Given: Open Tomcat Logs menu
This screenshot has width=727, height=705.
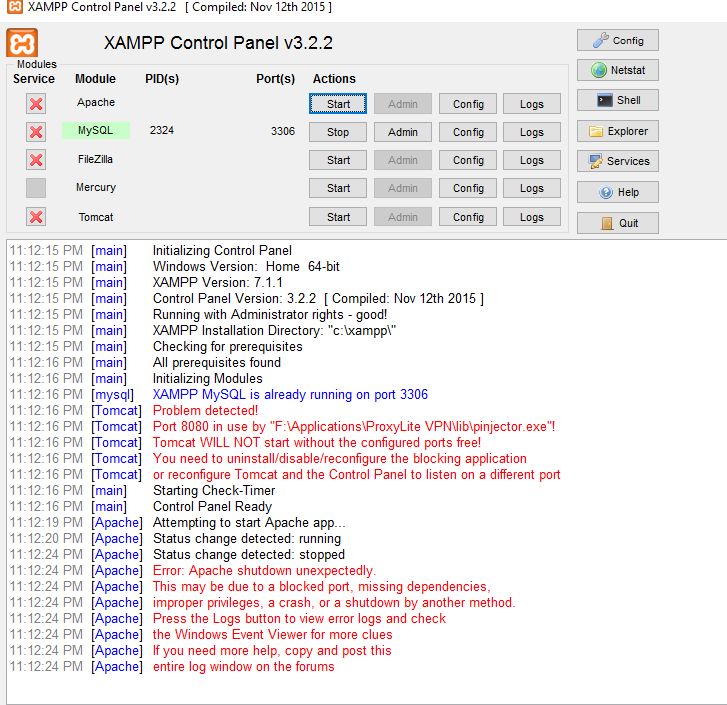Looking at the screenshot, I should (532, 216).
